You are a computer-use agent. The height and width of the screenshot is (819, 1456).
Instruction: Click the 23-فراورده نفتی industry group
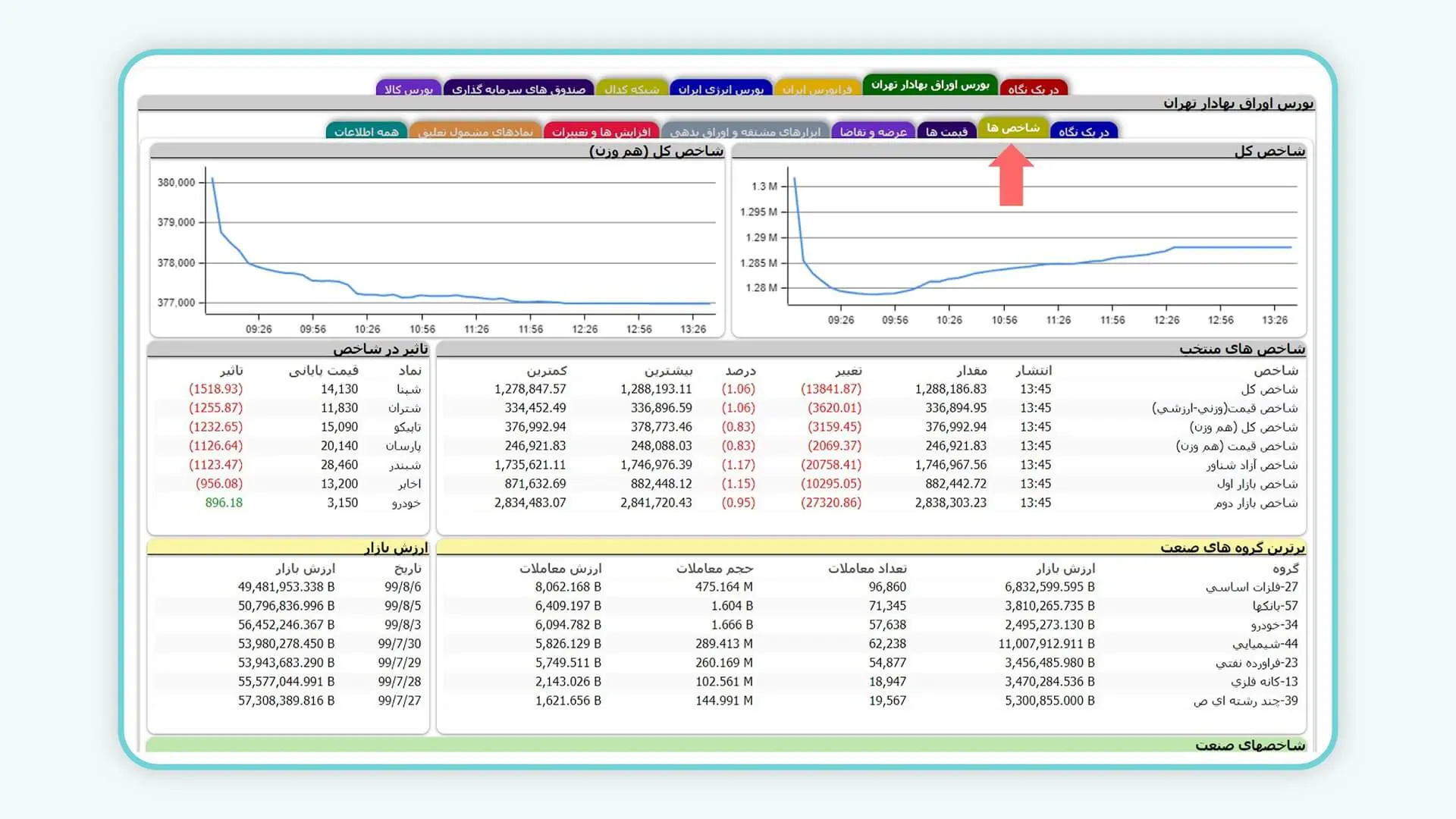(x=1257, y=663)
